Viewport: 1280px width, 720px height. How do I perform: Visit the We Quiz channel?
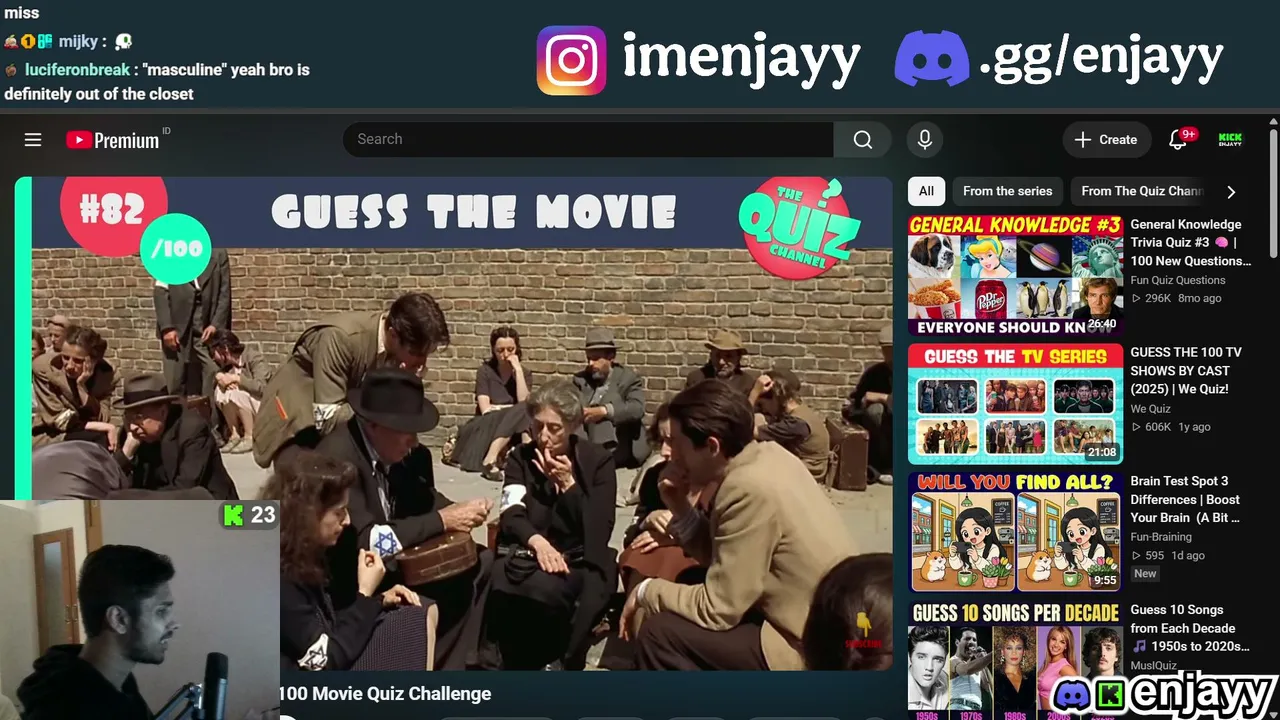tap(1151, 408)
